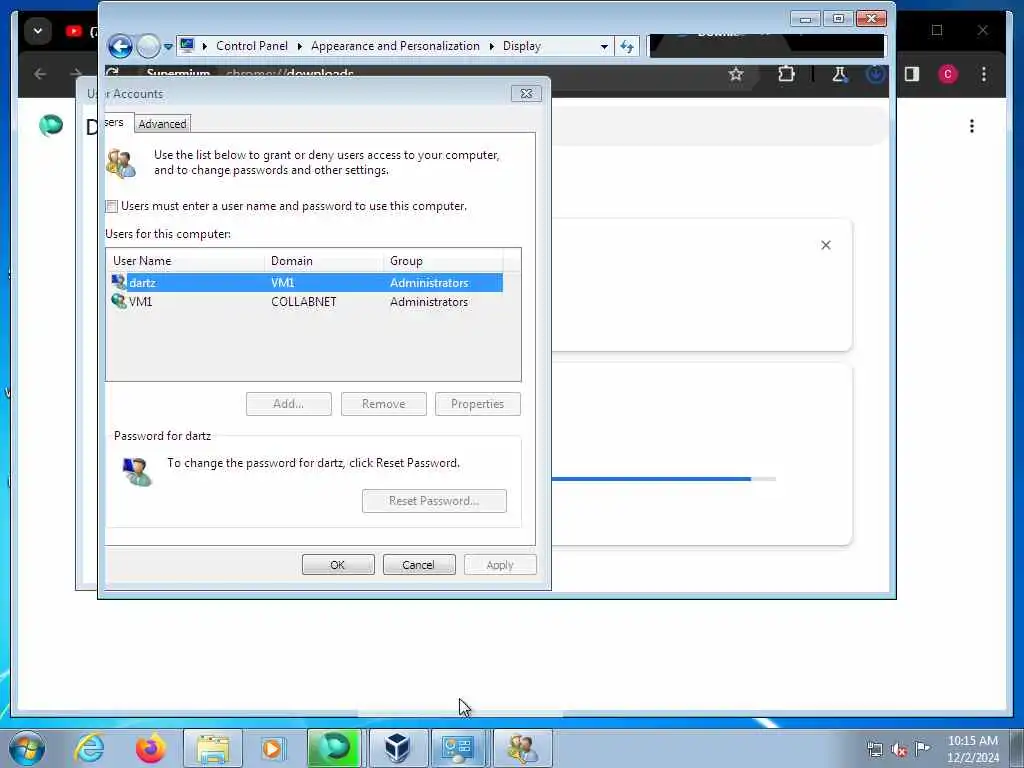Toggle the browser side panel icon
Image resolution: width=1024 pixels, height=768 pixels.
click(912, 74)
